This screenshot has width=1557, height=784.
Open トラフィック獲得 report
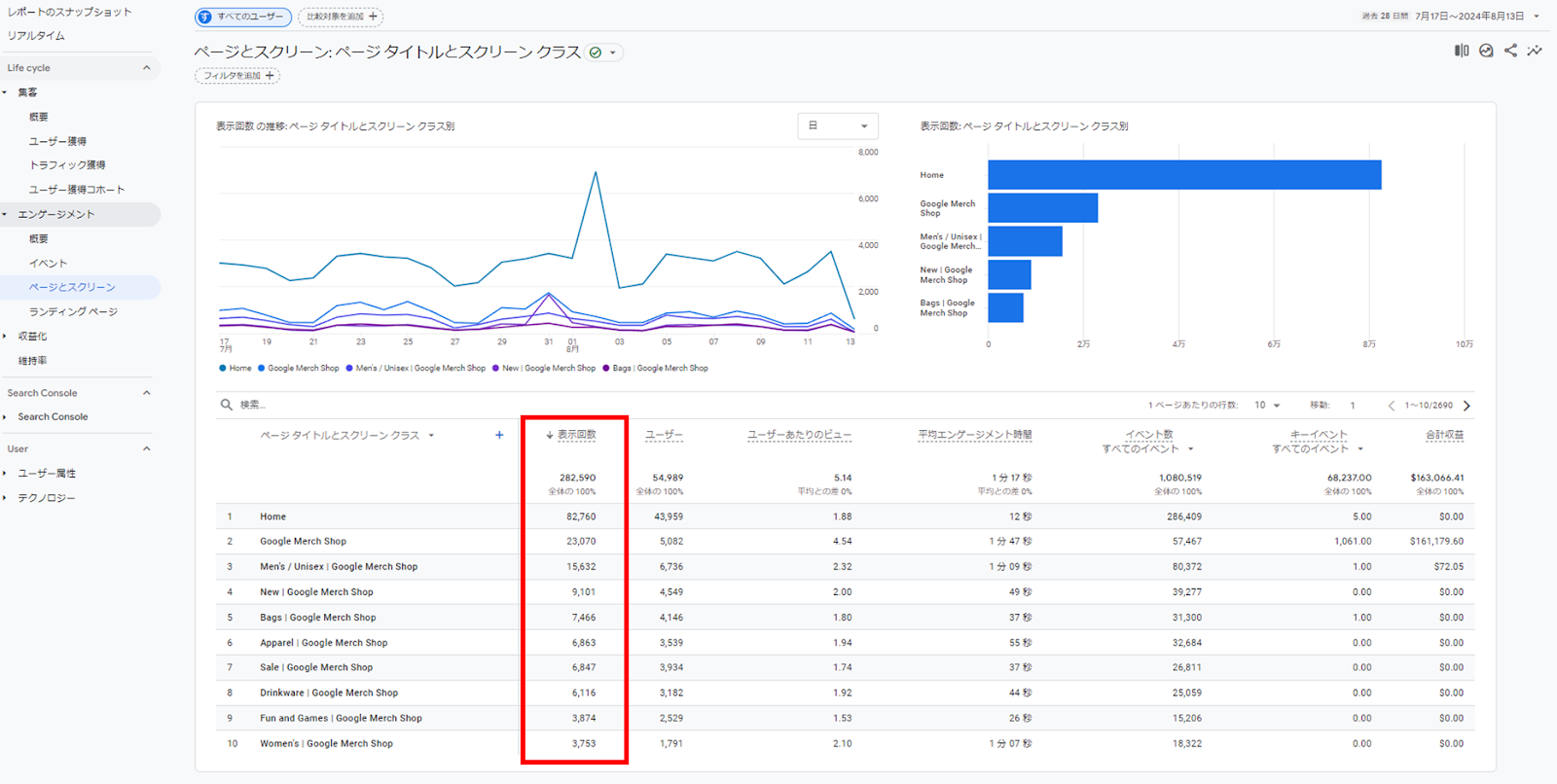67,165
